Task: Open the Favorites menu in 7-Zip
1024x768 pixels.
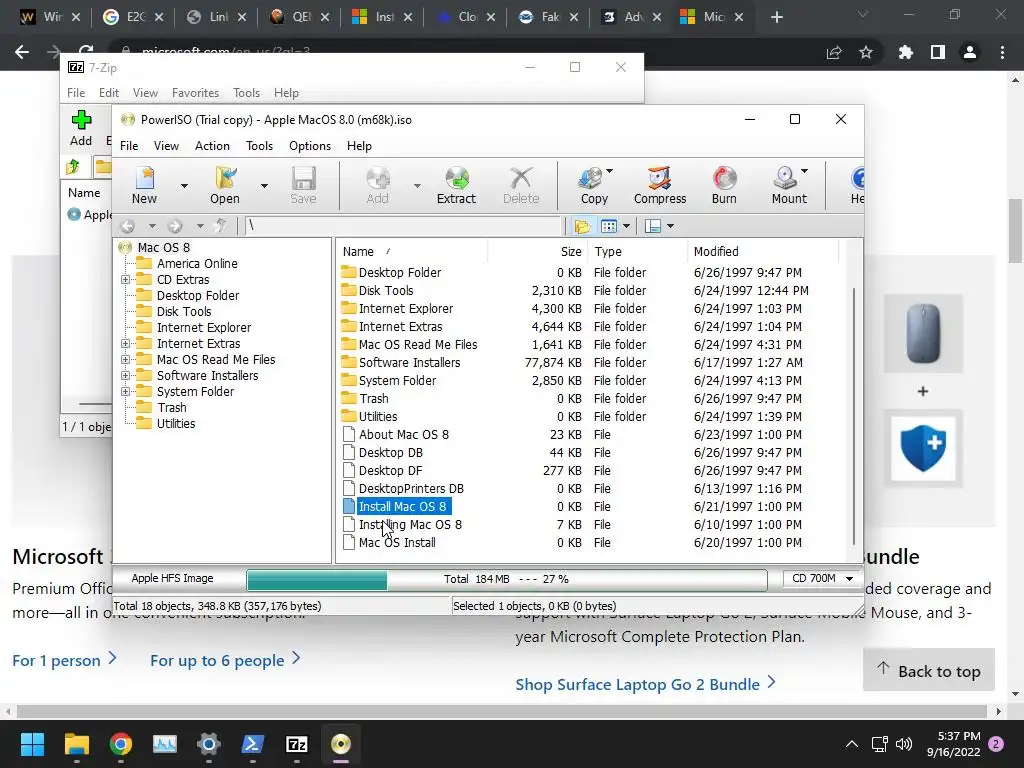Action: (x=195, y=93)
